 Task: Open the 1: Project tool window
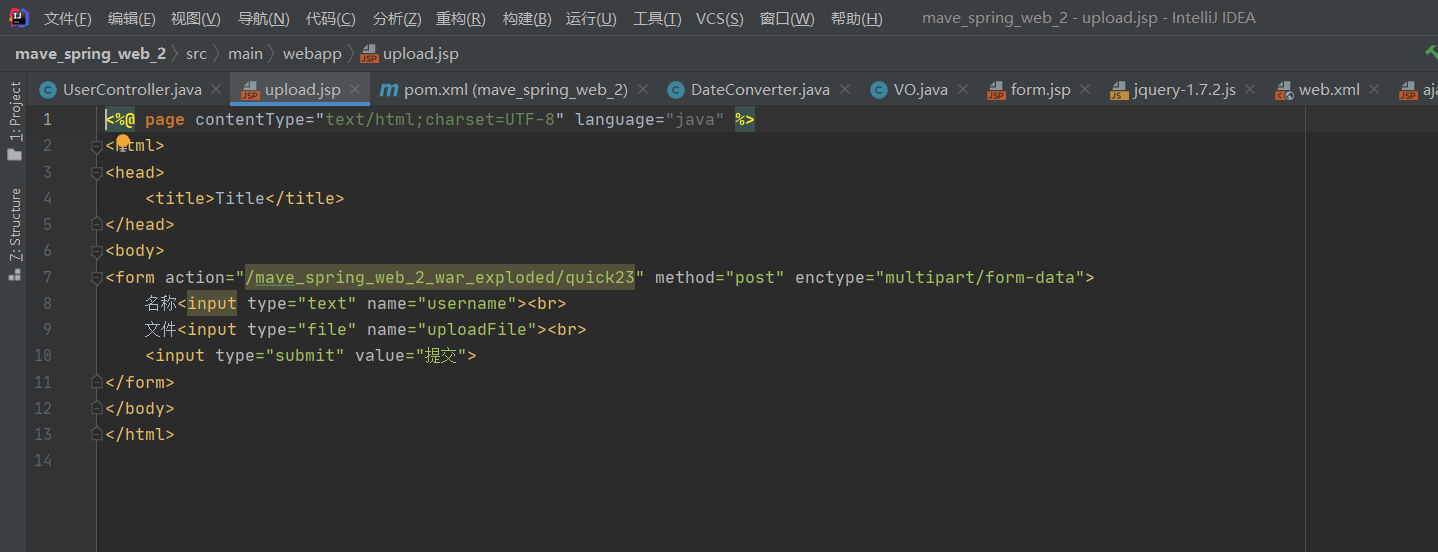[x=14, y=121]
